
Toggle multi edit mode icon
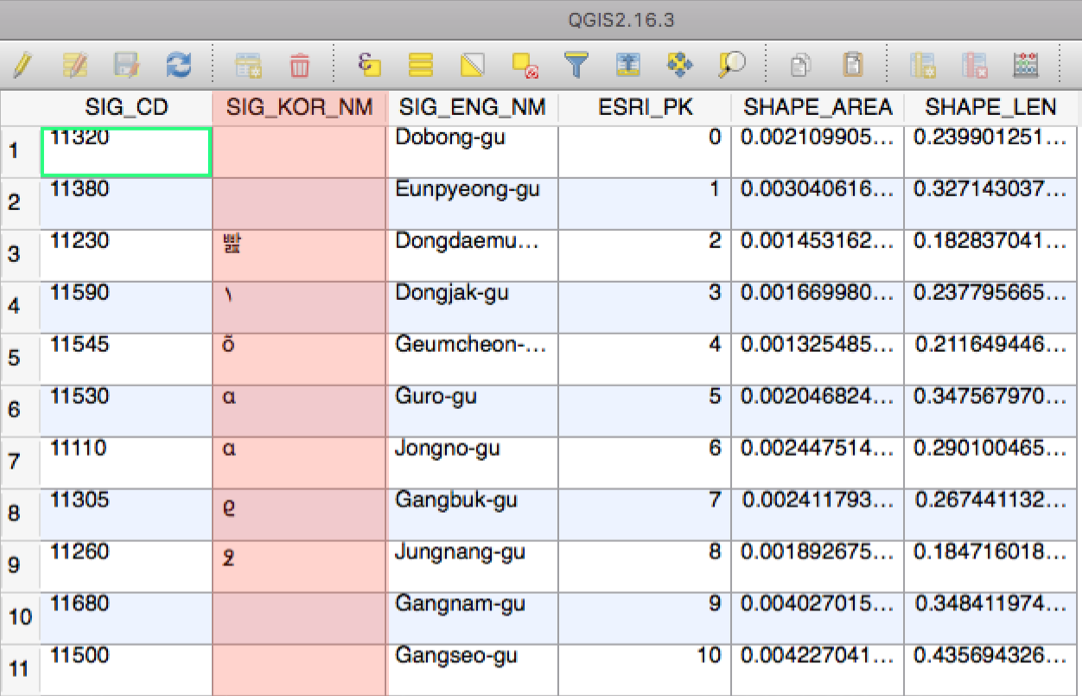click(x=75, y=66)
